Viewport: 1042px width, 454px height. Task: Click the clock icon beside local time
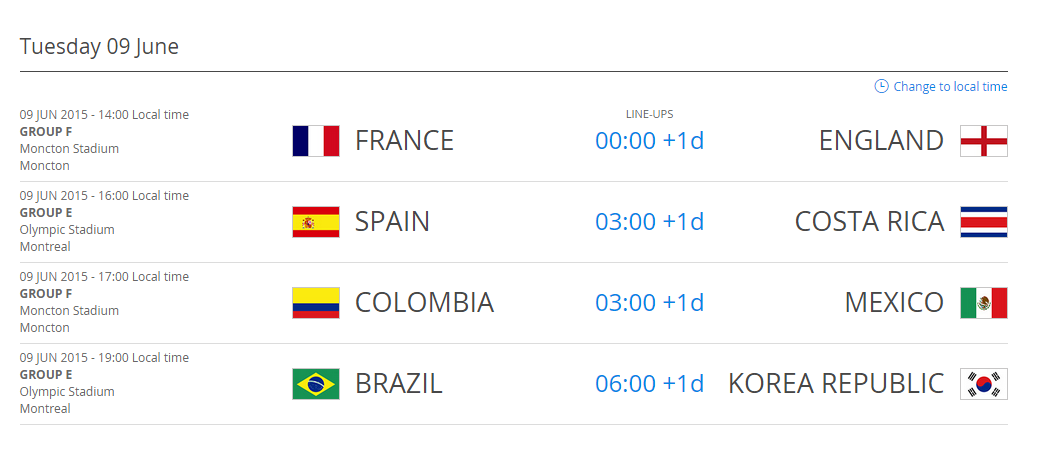click(x=881, y=86)
